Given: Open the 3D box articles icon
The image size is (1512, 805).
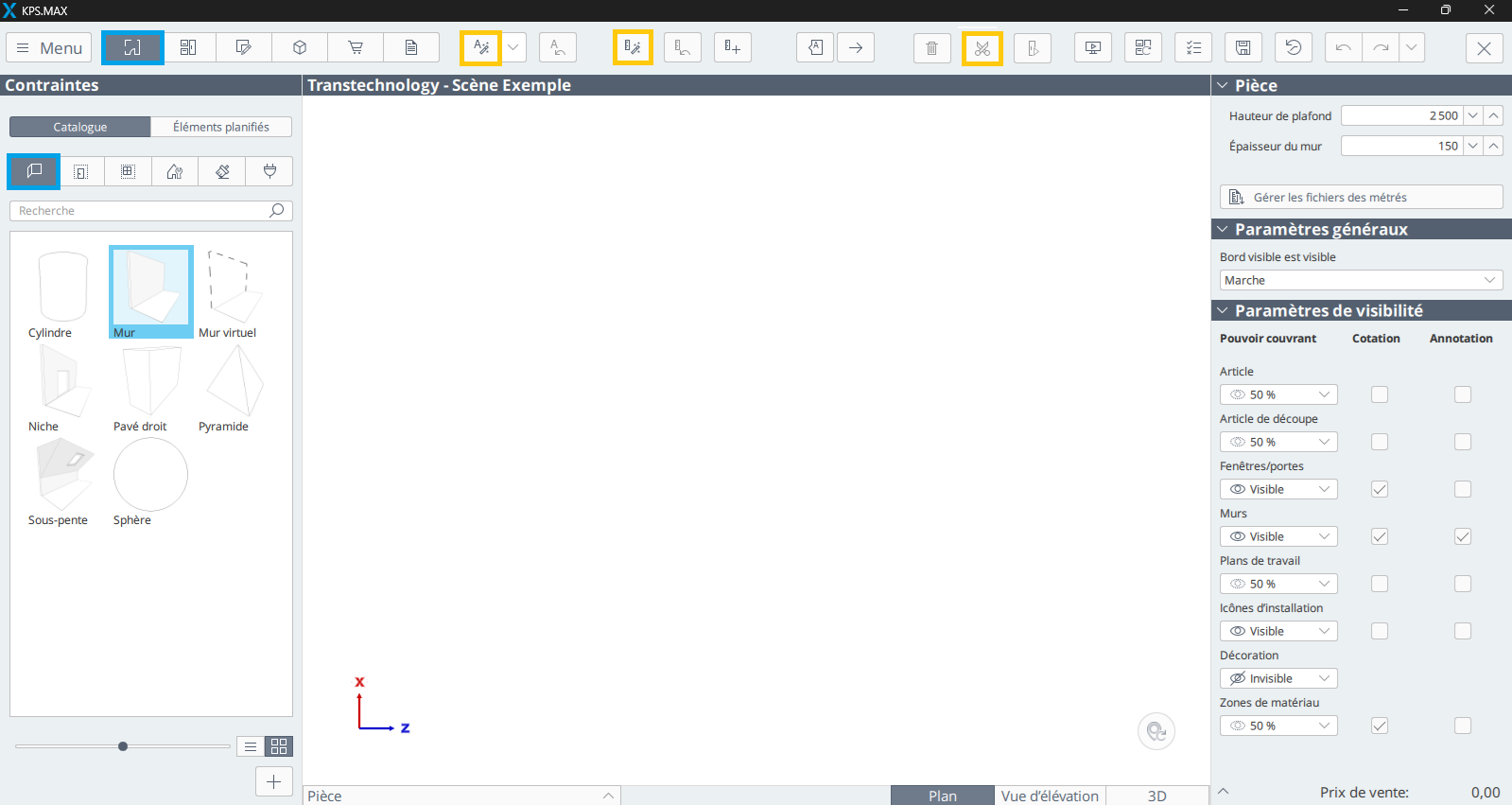Looking at the screenshot, I should [300, 47].
